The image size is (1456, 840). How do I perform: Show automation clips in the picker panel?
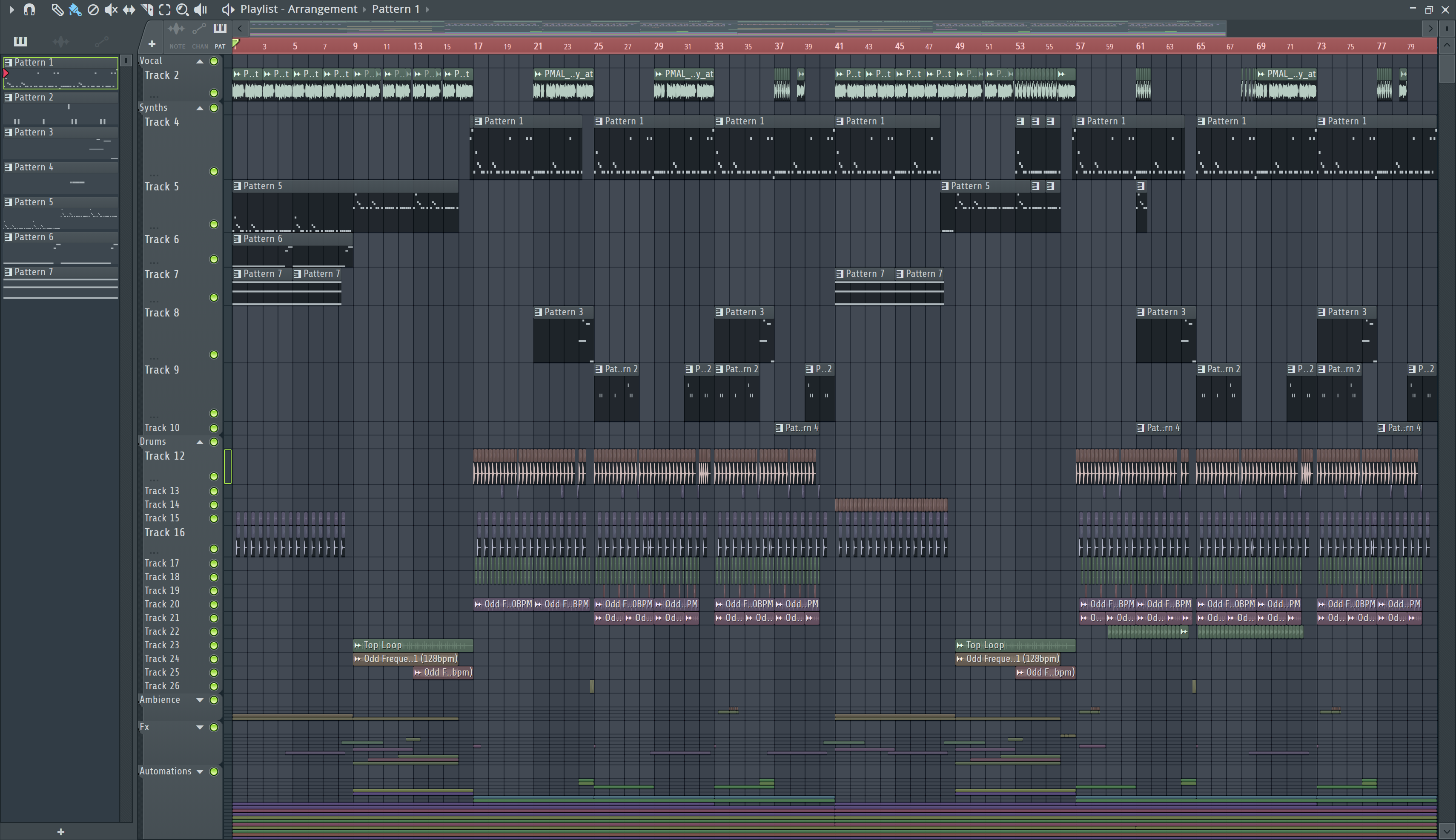(101, 41)
